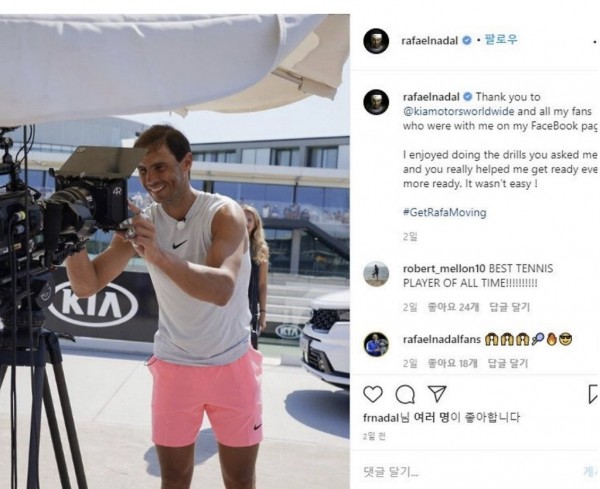The image size is (600, 489).
Task: Open rafaelnadalfans avatar thumbnail
Action: tap(376, 344)
